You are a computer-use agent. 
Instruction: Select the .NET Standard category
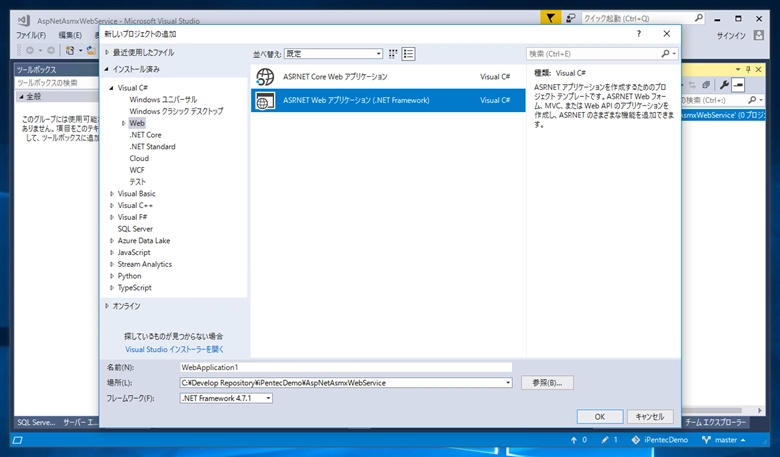pos(152,147)
